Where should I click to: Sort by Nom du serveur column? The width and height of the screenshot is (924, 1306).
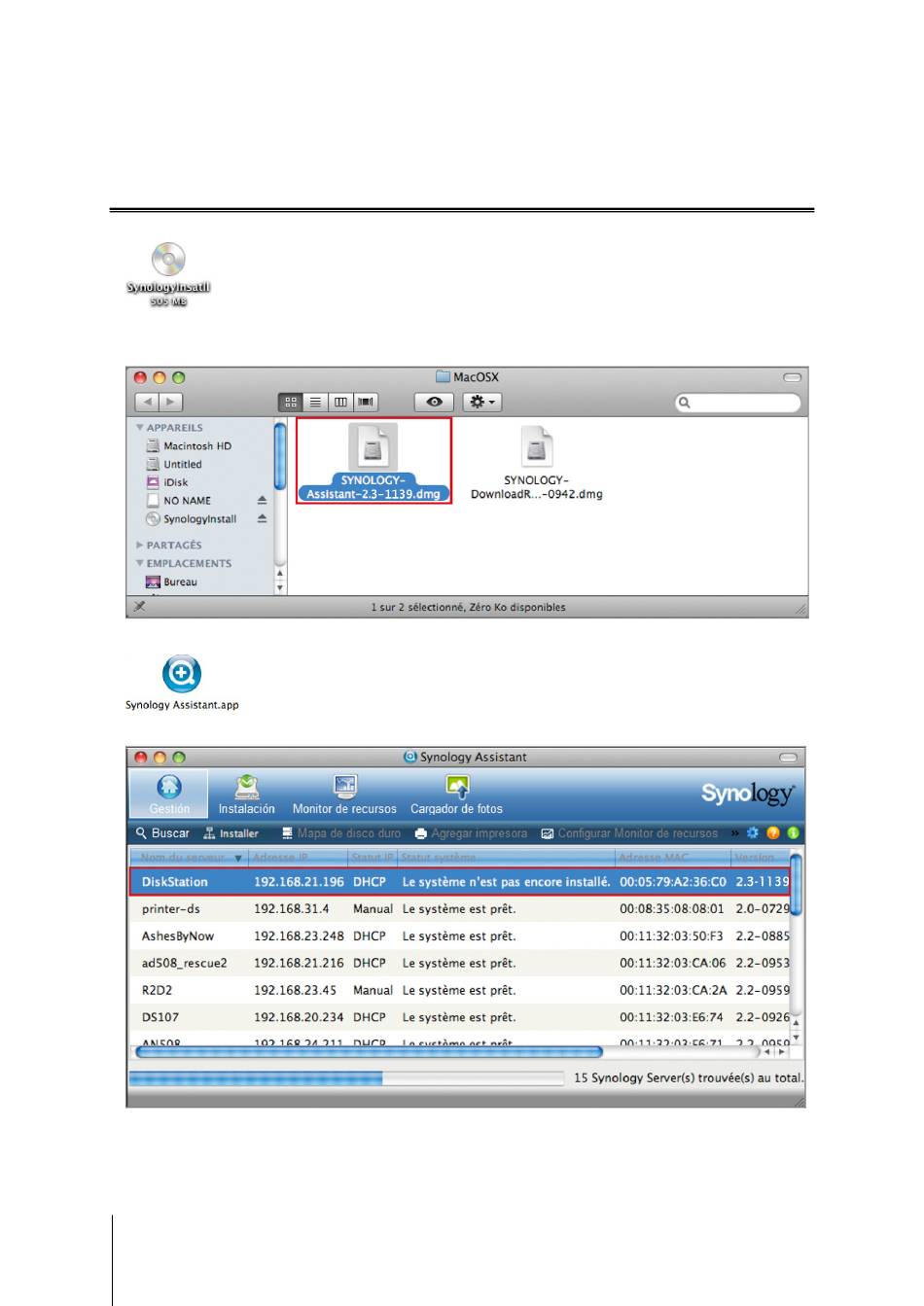coord(190,857)
